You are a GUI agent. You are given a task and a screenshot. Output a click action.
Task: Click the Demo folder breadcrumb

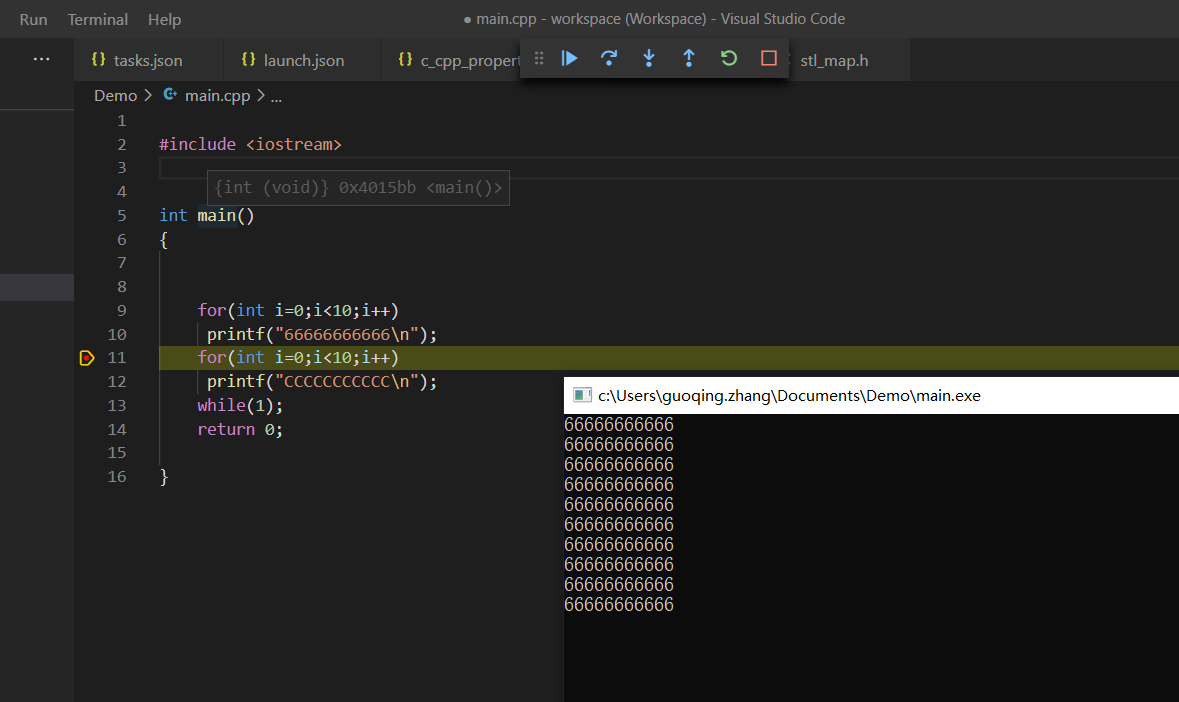coord(116,95)
